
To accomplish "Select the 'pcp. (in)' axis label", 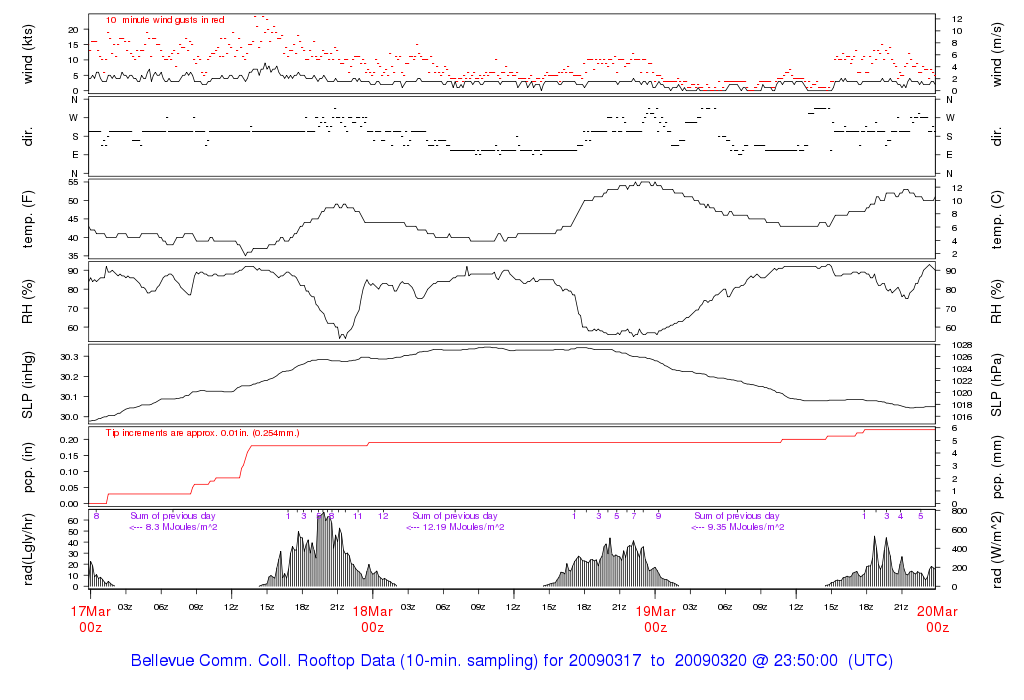I will pyautogui.click(x=28, y=468).
